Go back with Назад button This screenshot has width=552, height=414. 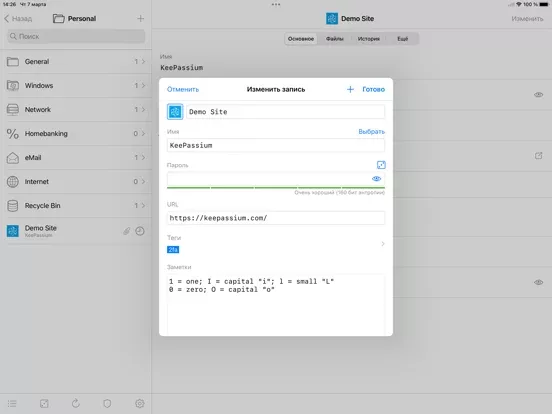18,19
